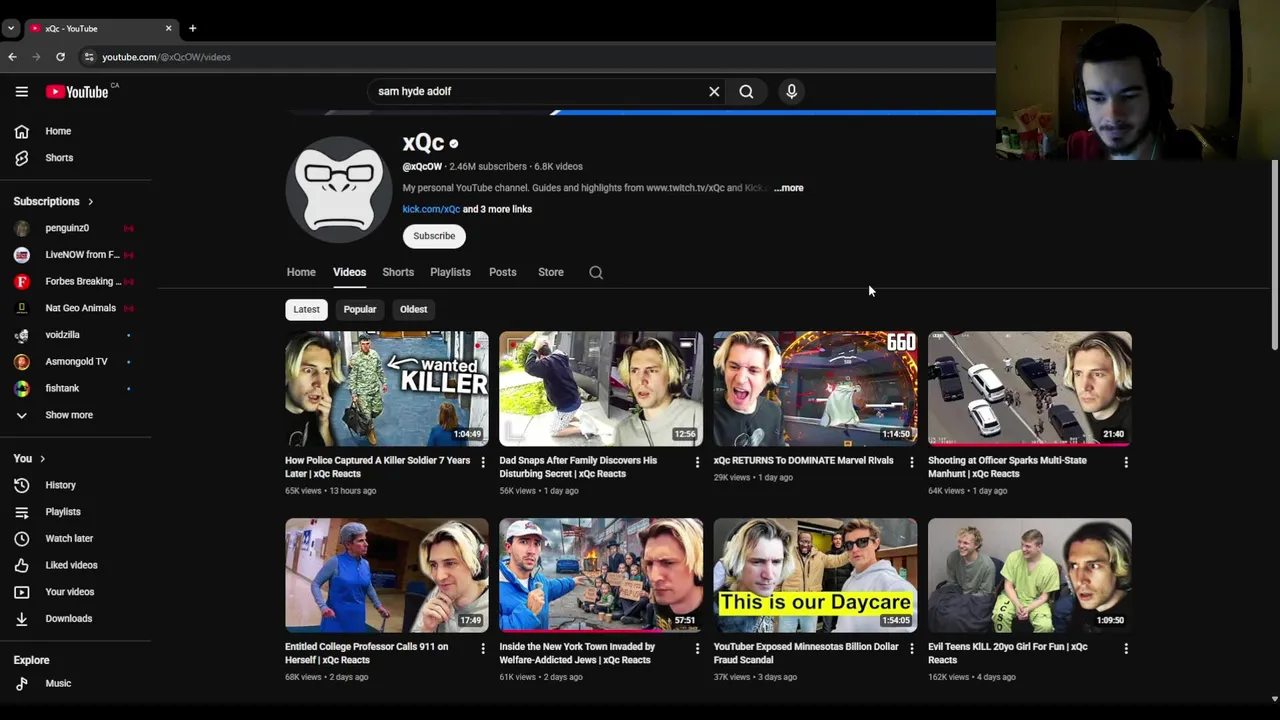
Task: Click the YouTube logo
Action: (77, 92)
